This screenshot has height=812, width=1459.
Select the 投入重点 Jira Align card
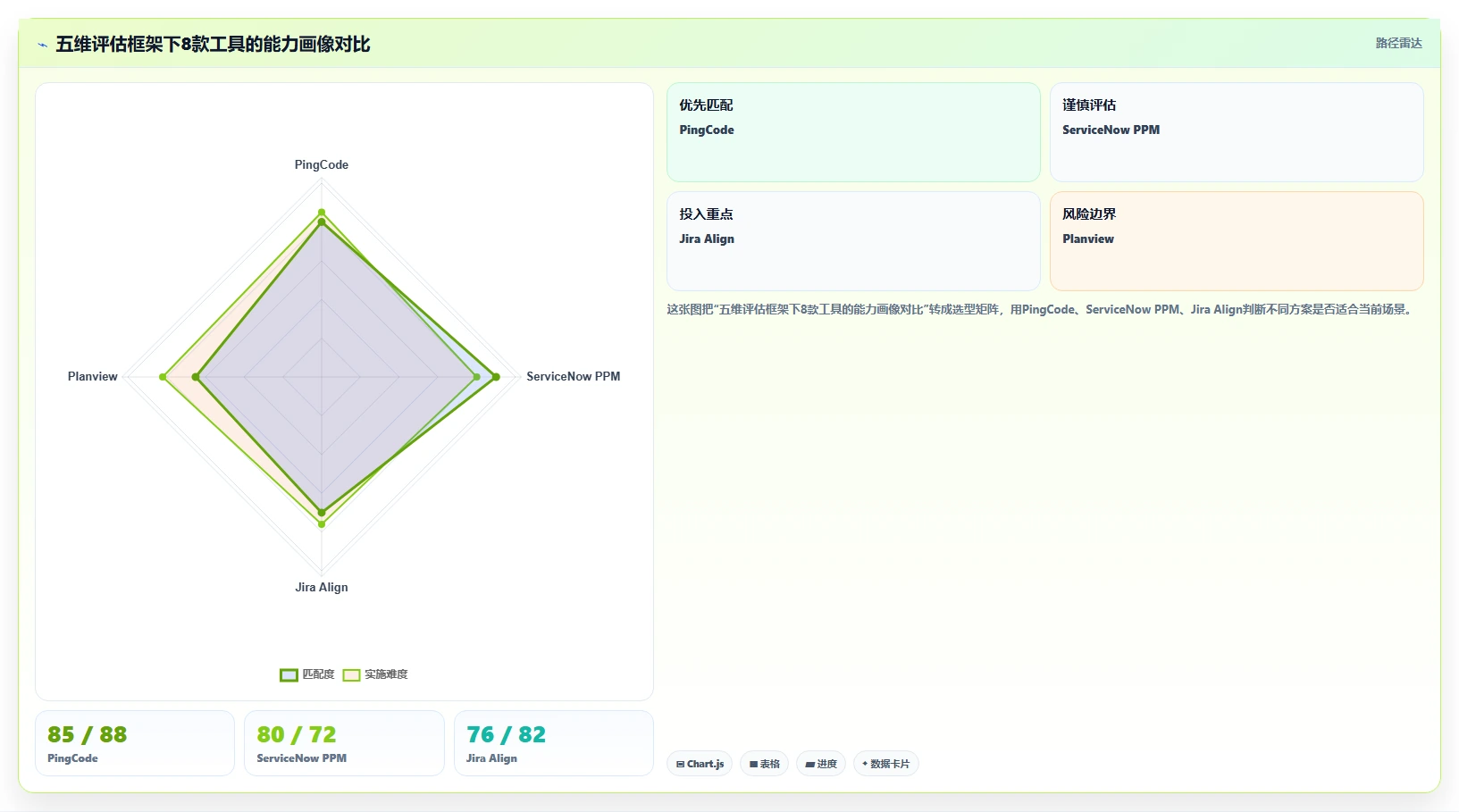(853, 241)
